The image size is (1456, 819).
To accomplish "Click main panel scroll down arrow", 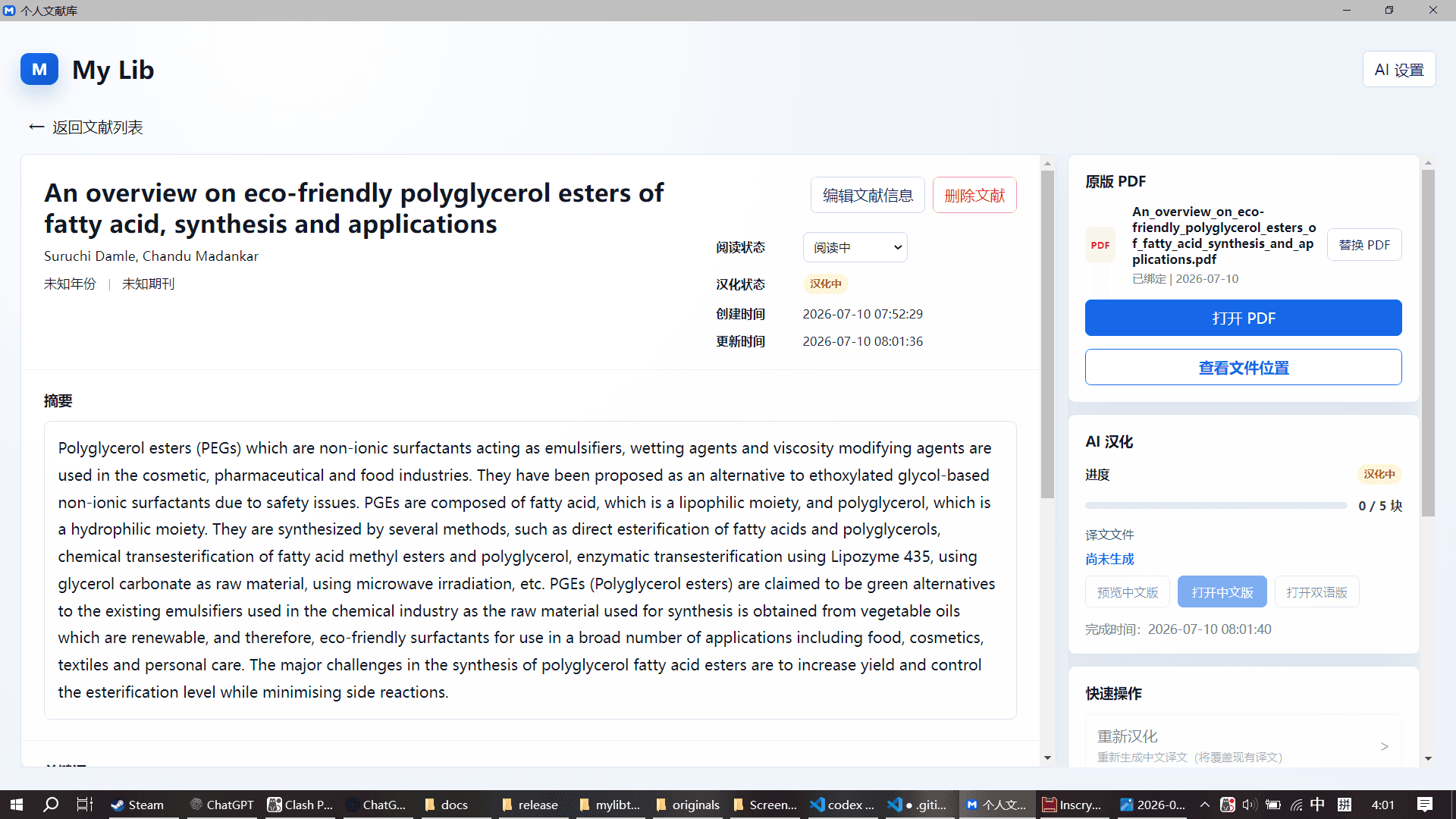I will (x=1048, y=758).
